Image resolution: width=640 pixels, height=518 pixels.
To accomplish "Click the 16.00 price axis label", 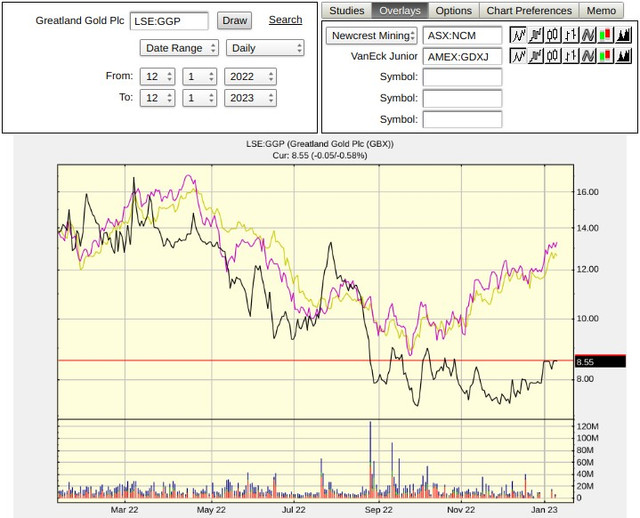I will tap(587, 192).
